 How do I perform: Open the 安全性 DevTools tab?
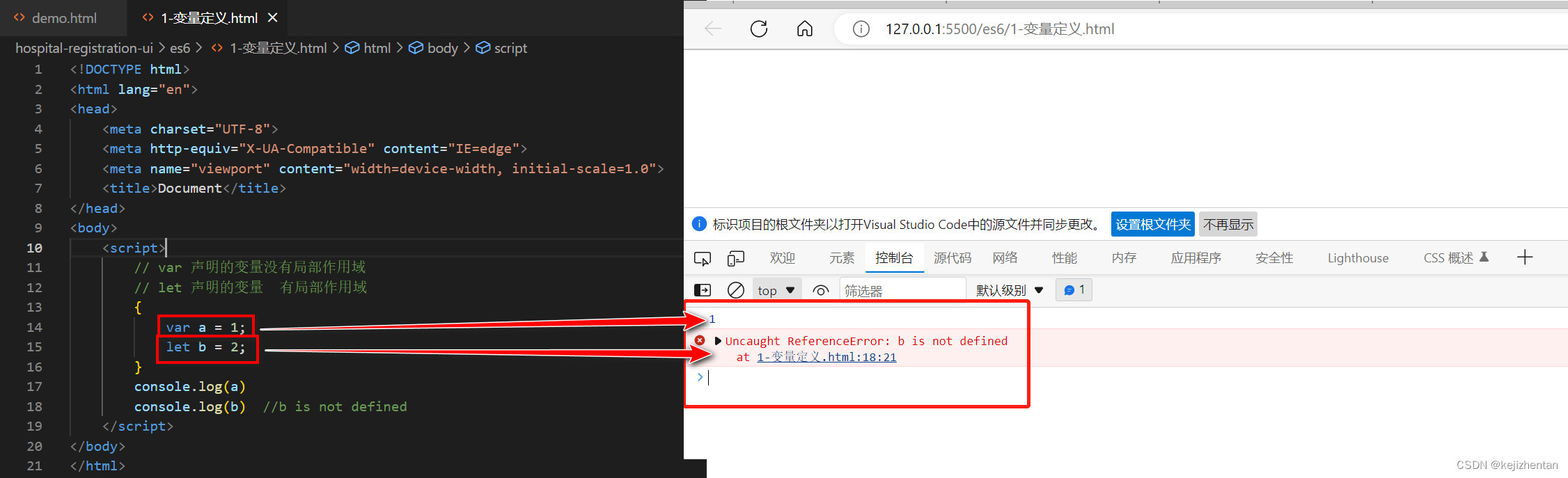point(1274,258)
